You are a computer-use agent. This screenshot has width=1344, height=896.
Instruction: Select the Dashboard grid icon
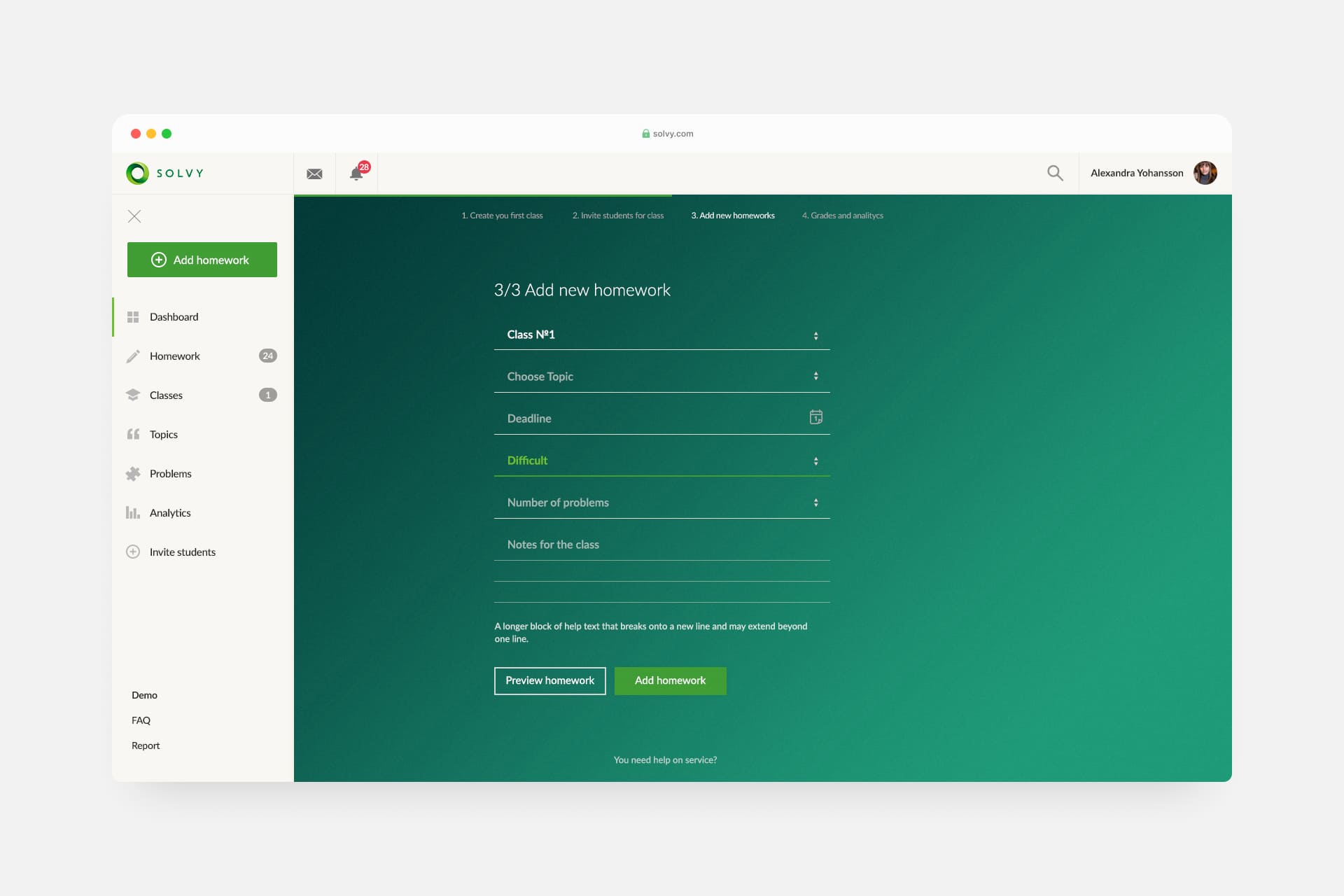coord(133,316)
